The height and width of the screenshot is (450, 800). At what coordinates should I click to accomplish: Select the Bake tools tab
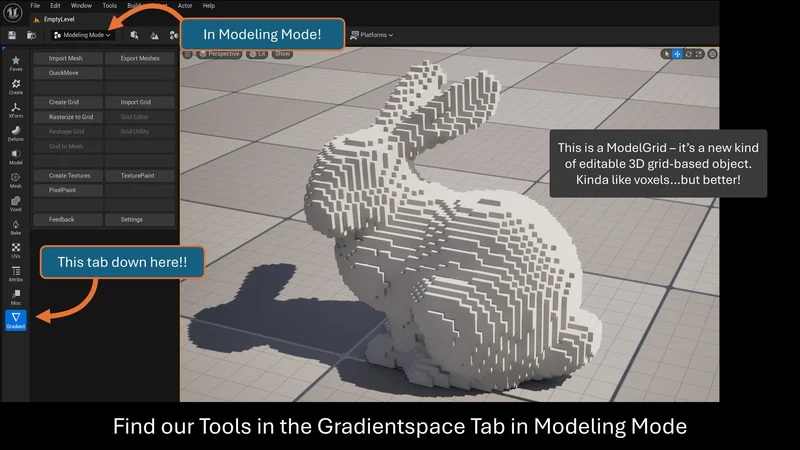(16, 227)
